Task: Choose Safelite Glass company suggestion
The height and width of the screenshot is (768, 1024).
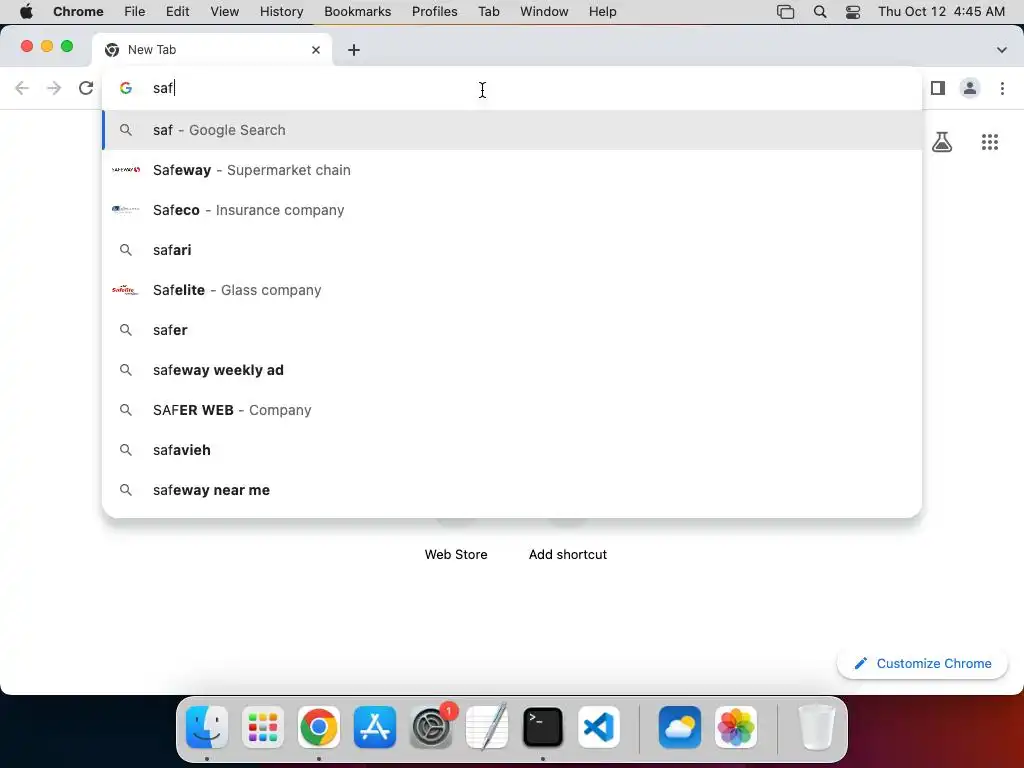Action: click(512, 290)
